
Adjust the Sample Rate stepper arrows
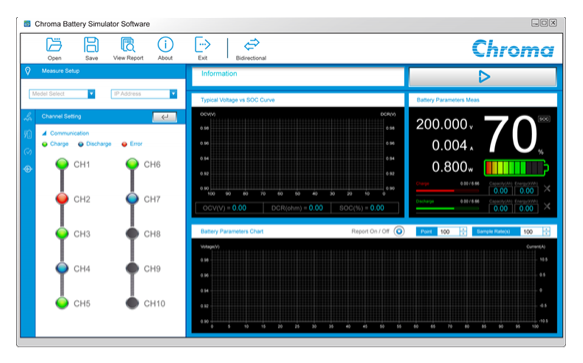pos(546,232)
